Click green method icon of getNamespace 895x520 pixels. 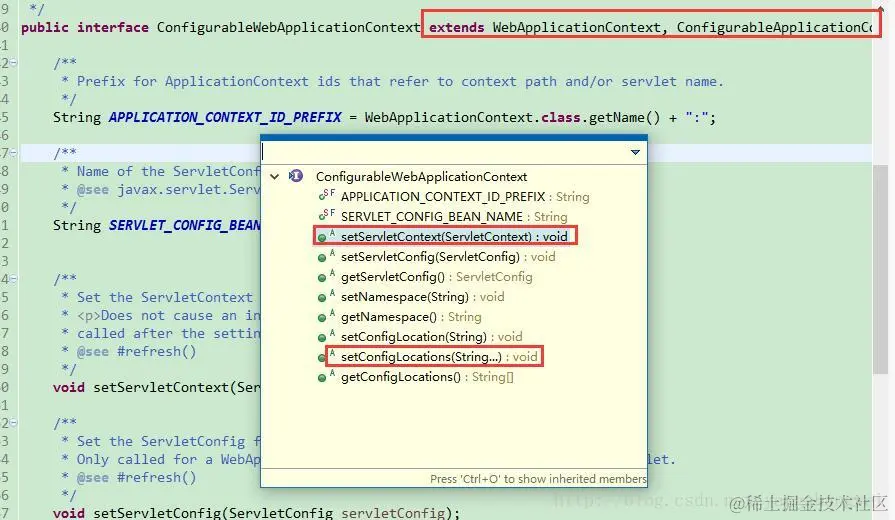pos(322,317)
